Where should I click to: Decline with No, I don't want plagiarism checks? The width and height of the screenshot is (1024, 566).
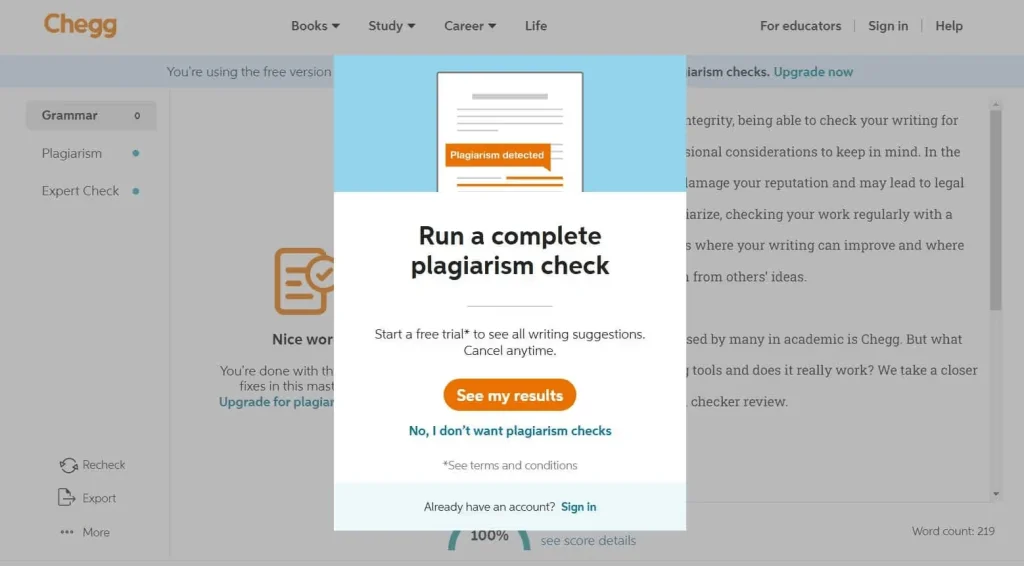coord(510,431)
